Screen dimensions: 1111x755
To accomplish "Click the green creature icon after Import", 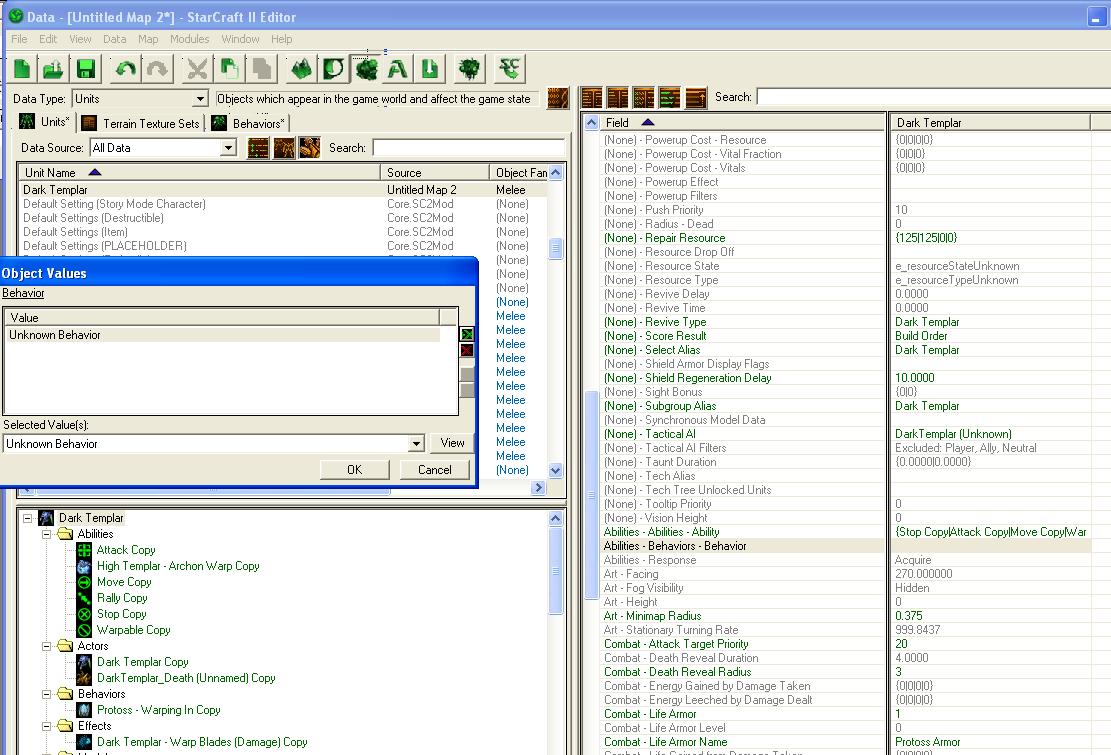I will [469, 69].
